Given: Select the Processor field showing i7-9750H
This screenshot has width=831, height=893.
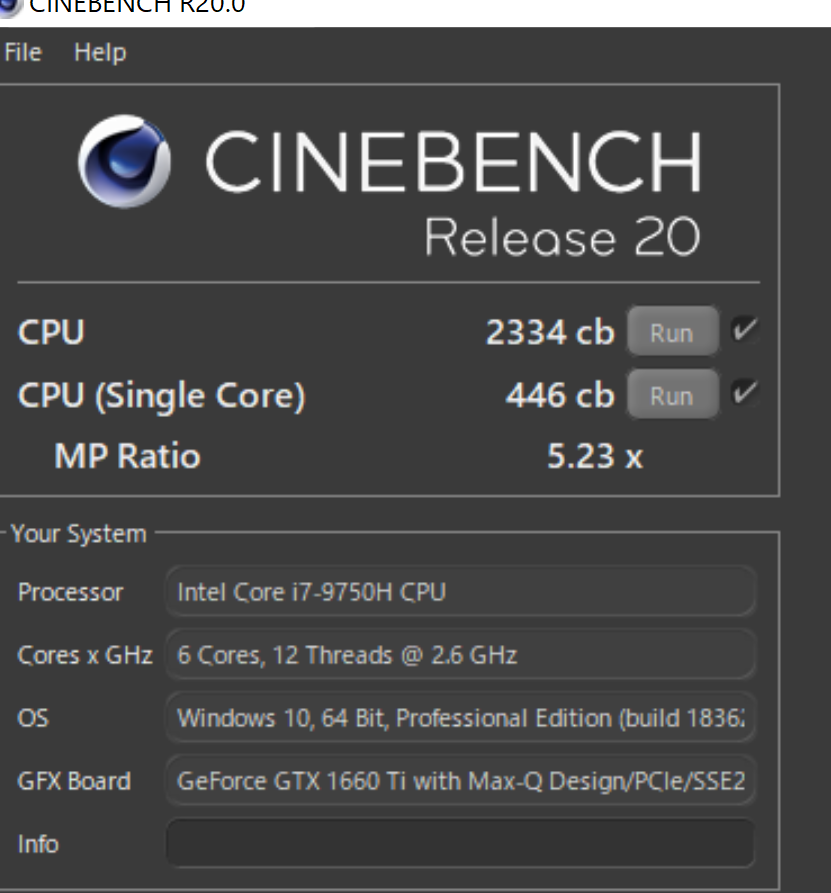Looking at the screenshot, I should click(460, 592).
